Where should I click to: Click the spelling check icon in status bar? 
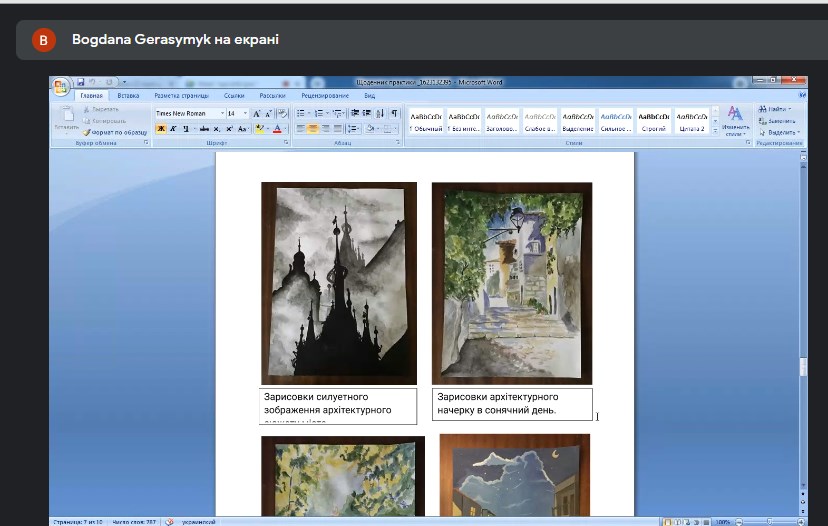(x=170, y=522)
